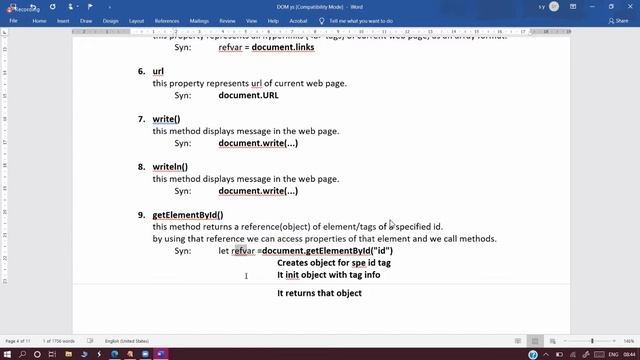640x360 pixels.
Task: Click the zoom out minus button
Action: (x=565, y=341)
